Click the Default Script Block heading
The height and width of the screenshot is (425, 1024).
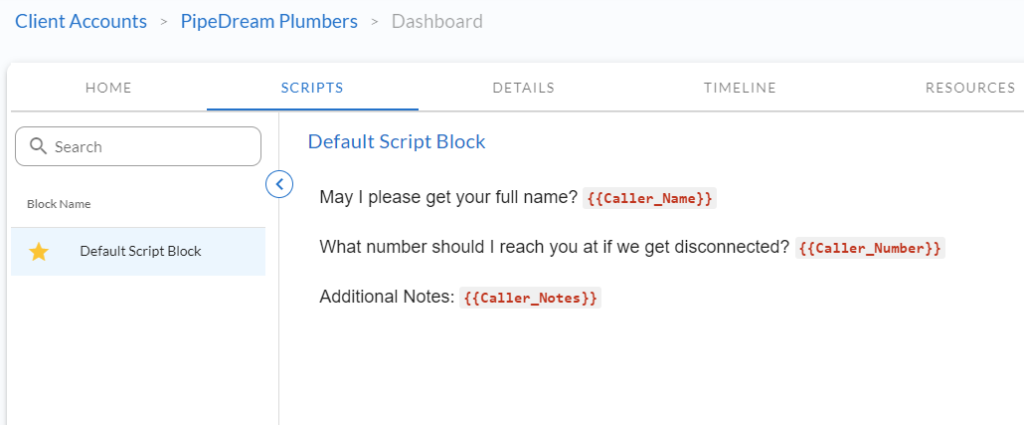pos(396,142)
